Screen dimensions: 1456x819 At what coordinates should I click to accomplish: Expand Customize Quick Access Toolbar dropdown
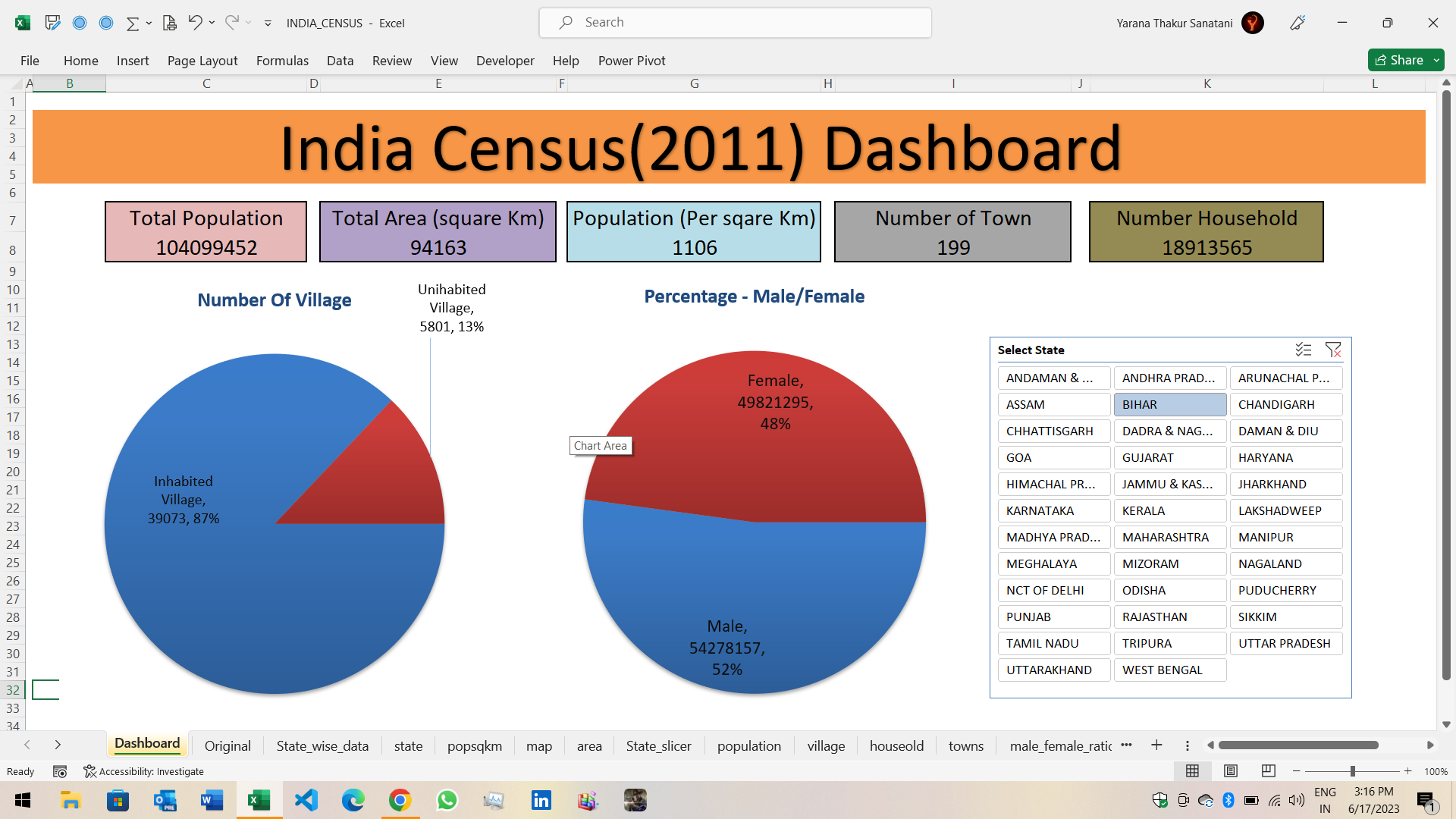[268, 23]
